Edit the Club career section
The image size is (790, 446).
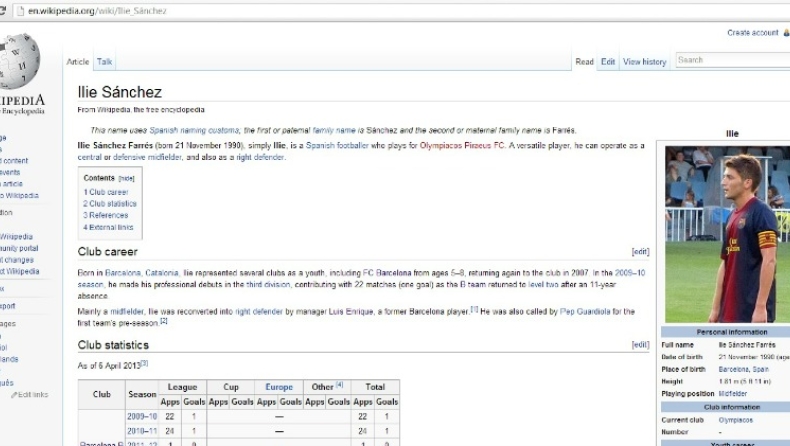point(640,251)
